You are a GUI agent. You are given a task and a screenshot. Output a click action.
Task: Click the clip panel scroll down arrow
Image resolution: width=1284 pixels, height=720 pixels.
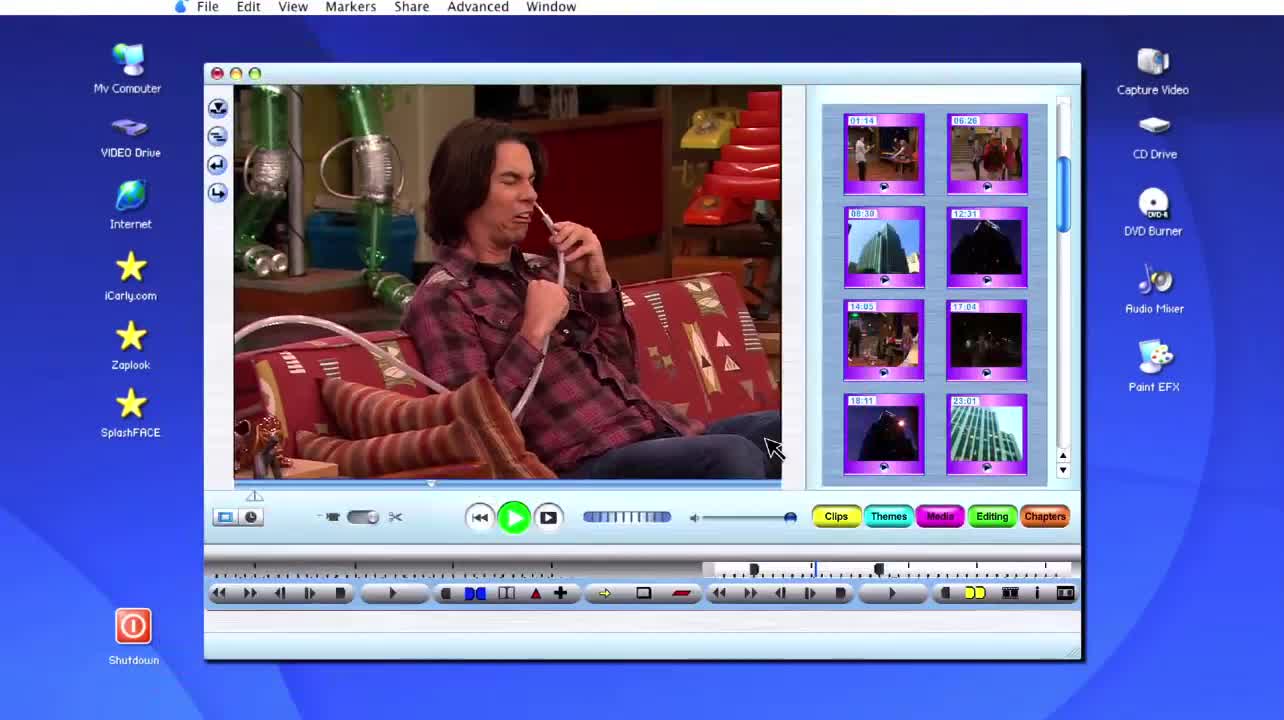[1063, 470]
